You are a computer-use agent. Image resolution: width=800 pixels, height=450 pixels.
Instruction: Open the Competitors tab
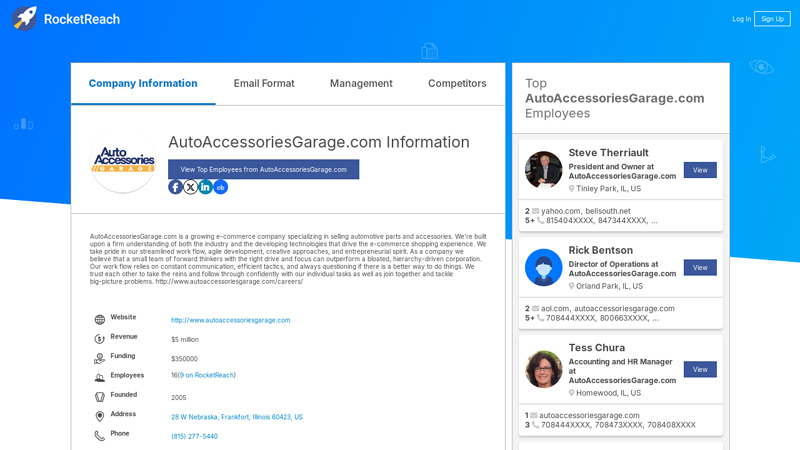coord(457,83)
